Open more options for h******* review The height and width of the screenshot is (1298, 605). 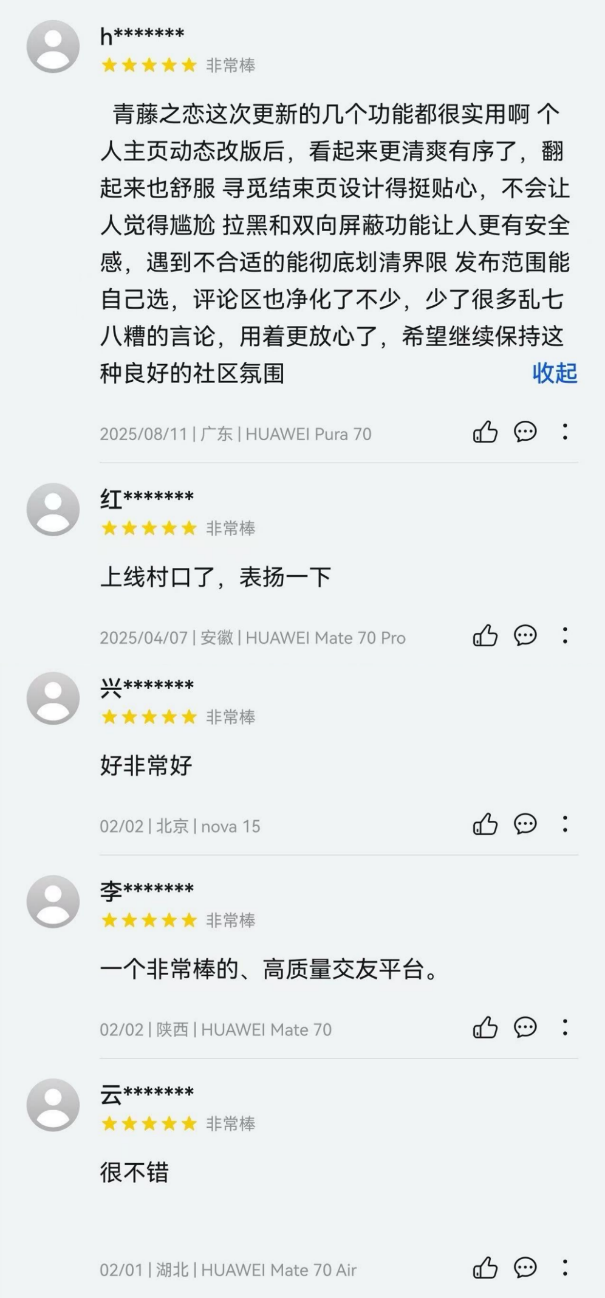pyautogui.click(x=565, y=432)
